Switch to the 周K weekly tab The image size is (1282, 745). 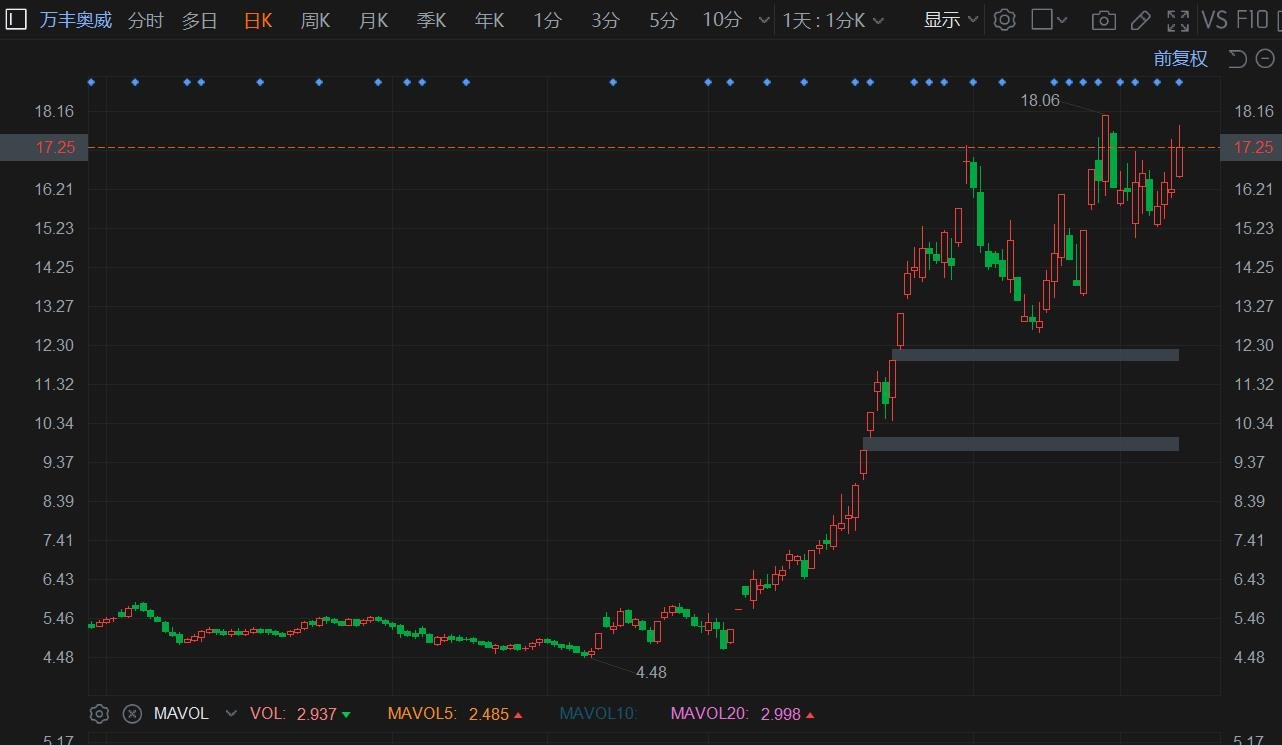(x=315, y=20)
